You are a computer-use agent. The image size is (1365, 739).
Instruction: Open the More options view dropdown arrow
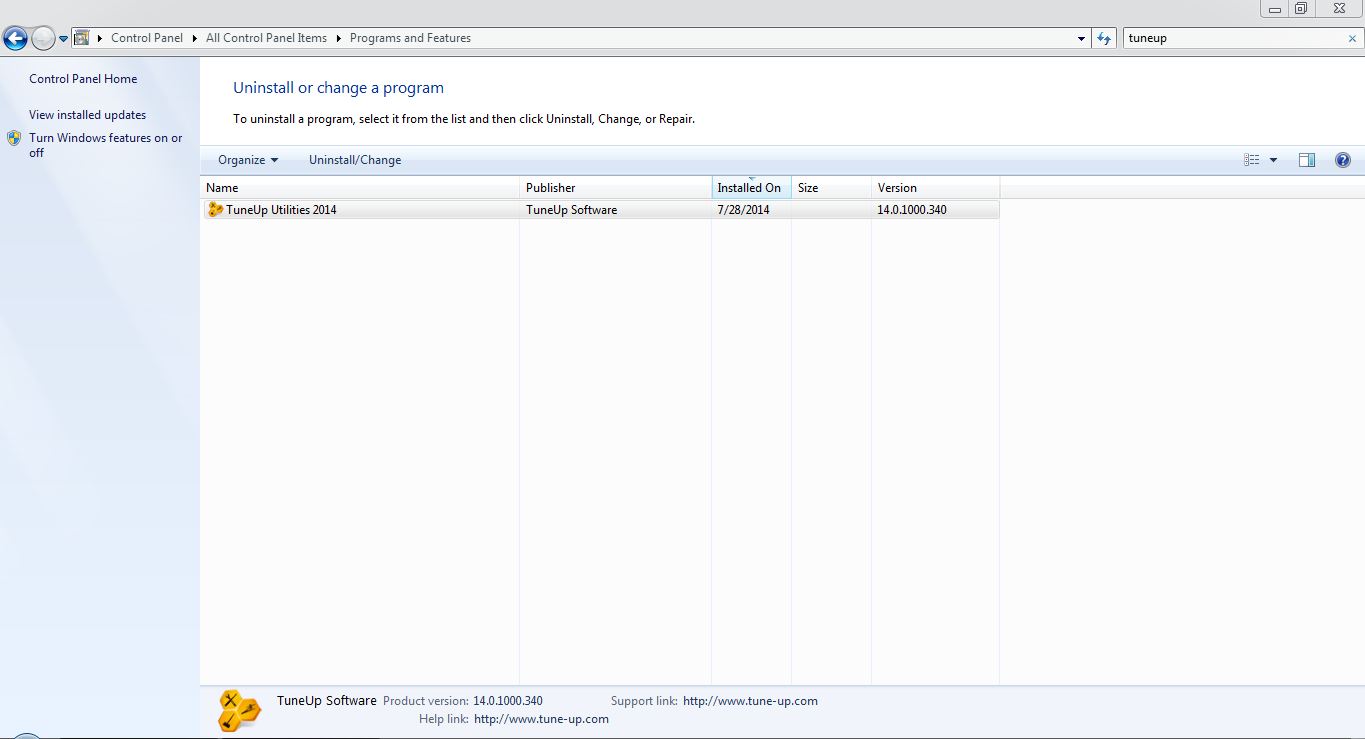1273,160
